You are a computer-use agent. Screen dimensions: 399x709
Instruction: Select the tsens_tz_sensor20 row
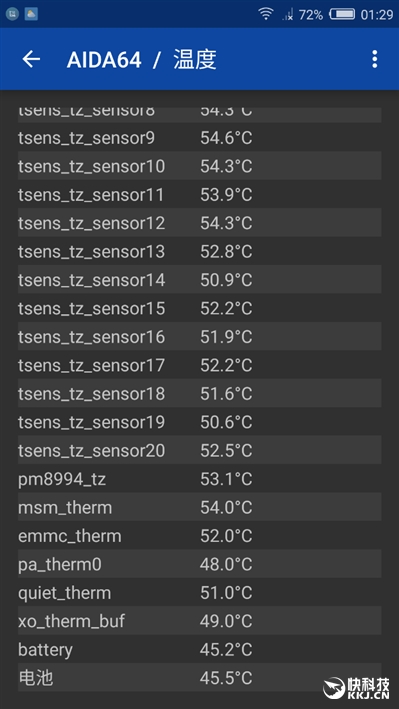click(x=200, y=450)
